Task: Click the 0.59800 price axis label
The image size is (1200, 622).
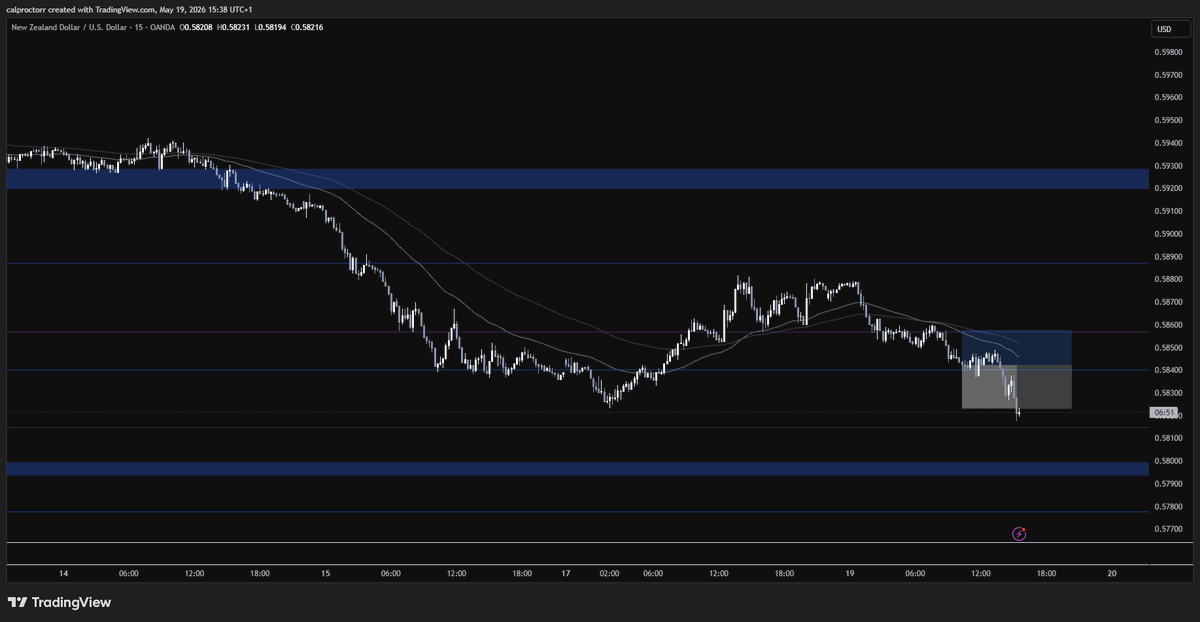Action: point(1170,52)
